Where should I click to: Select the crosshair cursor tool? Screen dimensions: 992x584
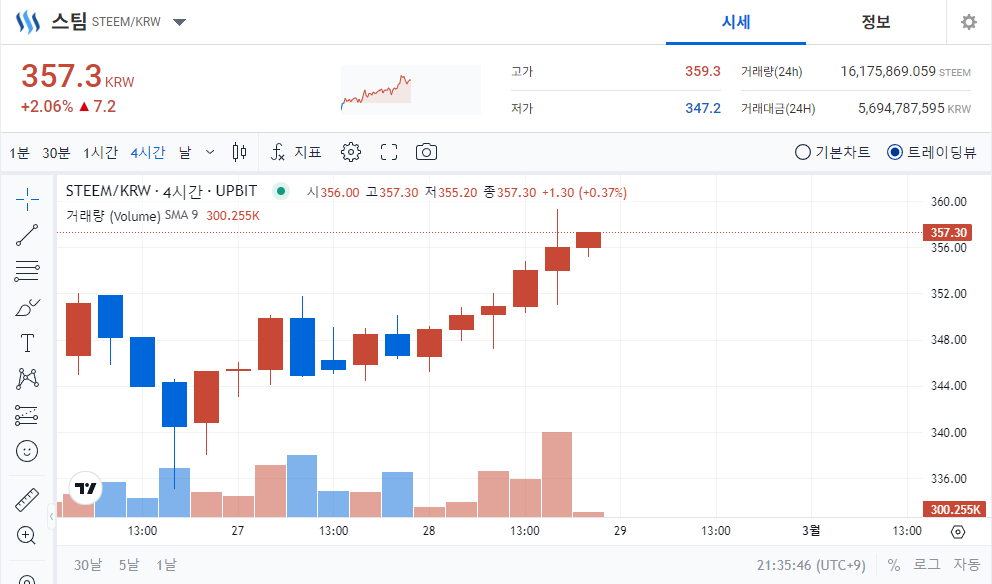point(27,199)
